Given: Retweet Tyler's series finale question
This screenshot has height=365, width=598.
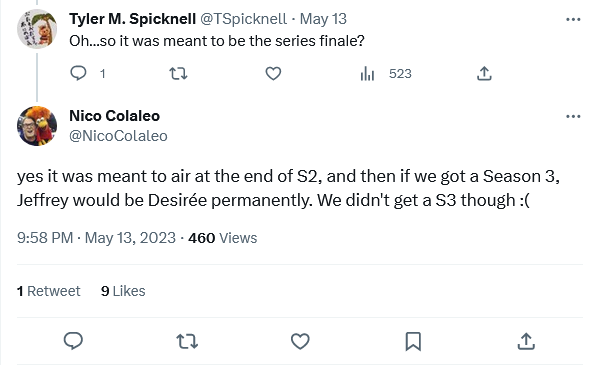Looking at the screenshot, I should pos(178,73).
